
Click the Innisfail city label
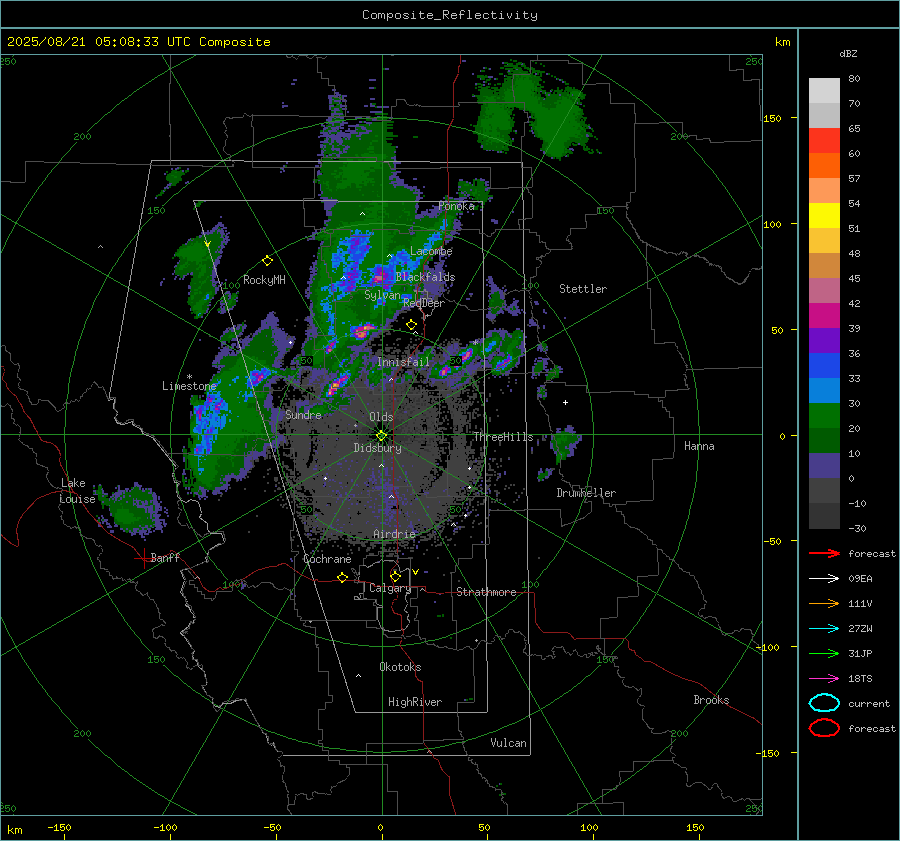(403, 362)
